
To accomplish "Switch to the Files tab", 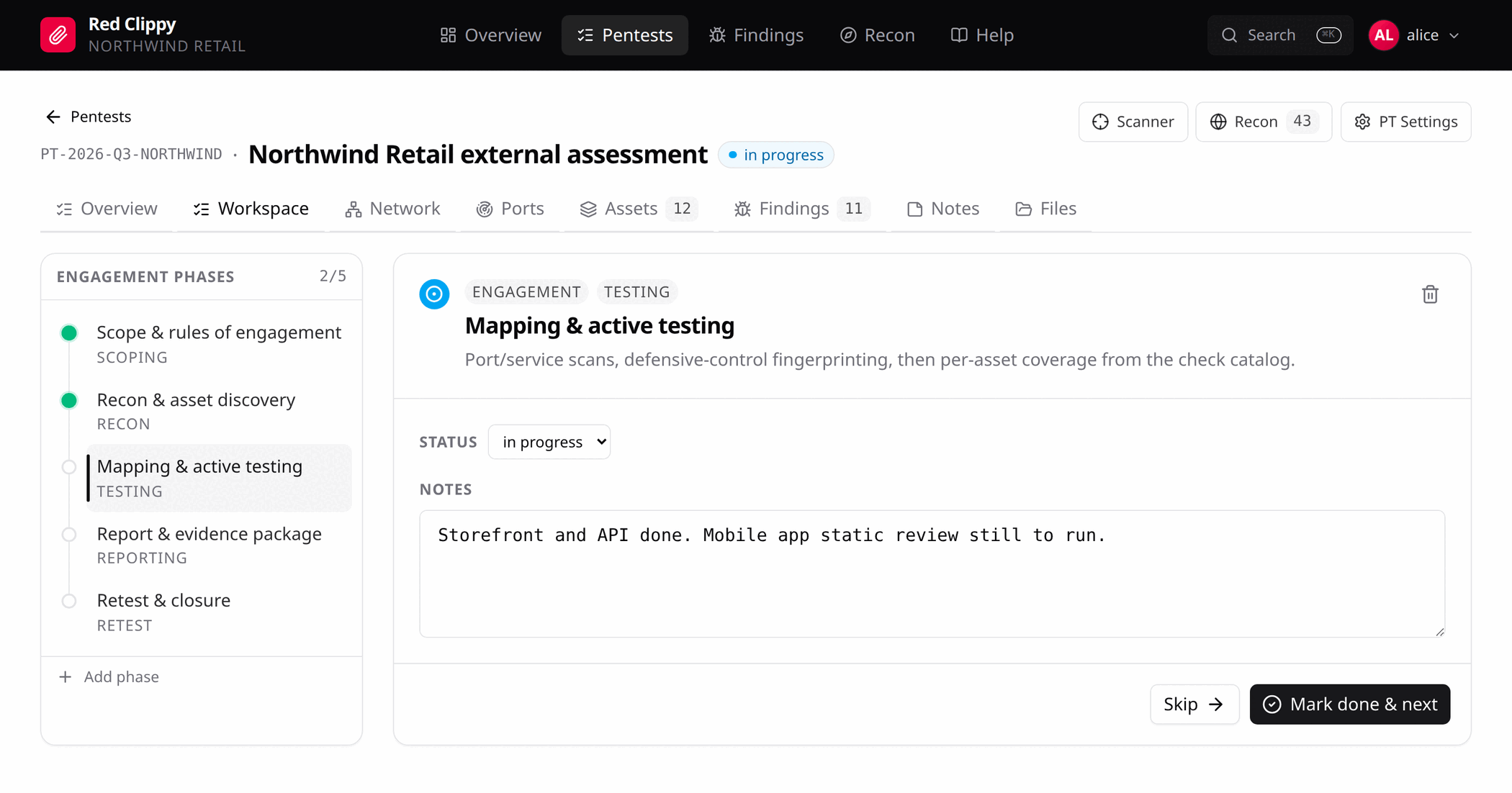I will pyautogui.click(x=1045, y=209).
